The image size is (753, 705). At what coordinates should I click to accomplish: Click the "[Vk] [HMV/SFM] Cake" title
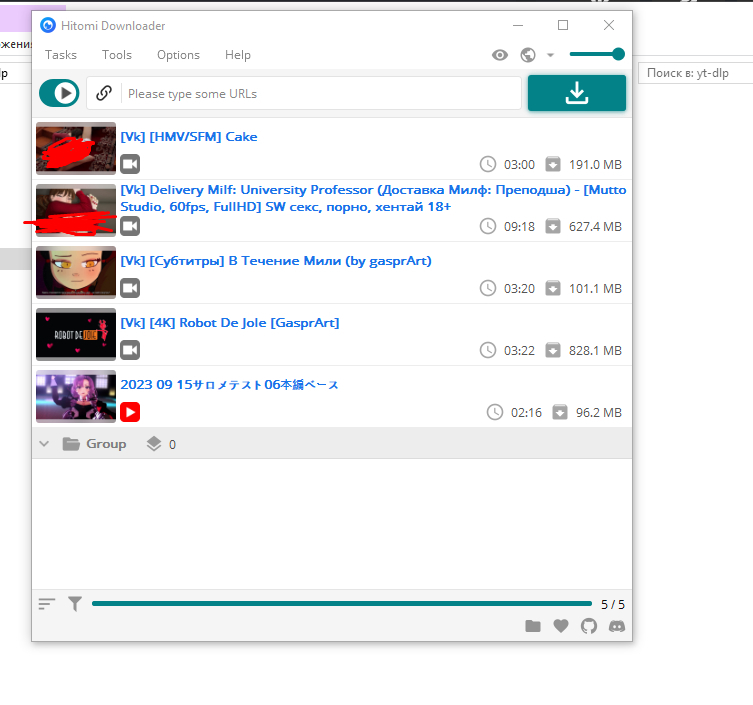tap(188, 136)
